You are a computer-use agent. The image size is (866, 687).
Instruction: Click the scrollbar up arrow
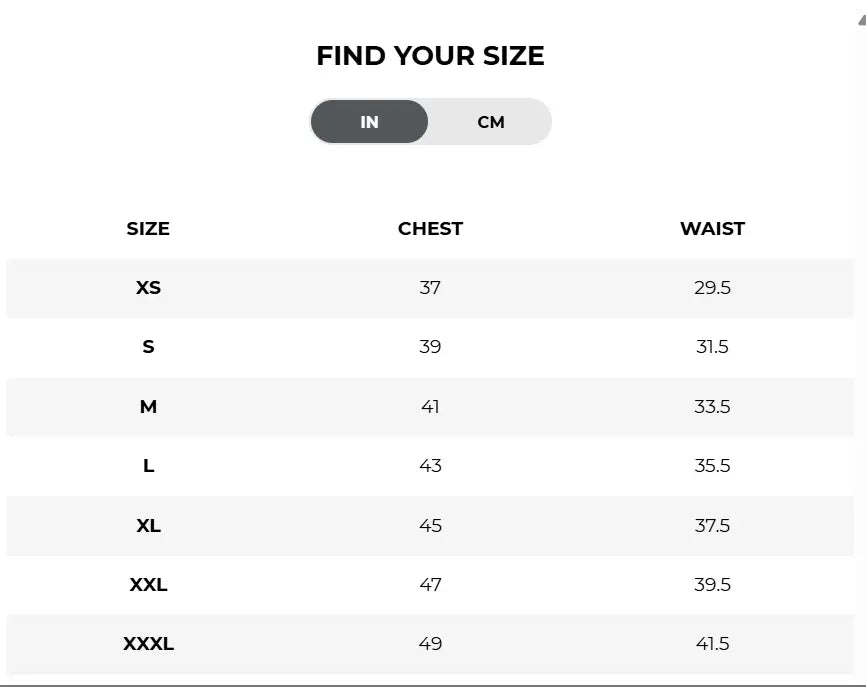pyautogui.click(x=862, y=20)
